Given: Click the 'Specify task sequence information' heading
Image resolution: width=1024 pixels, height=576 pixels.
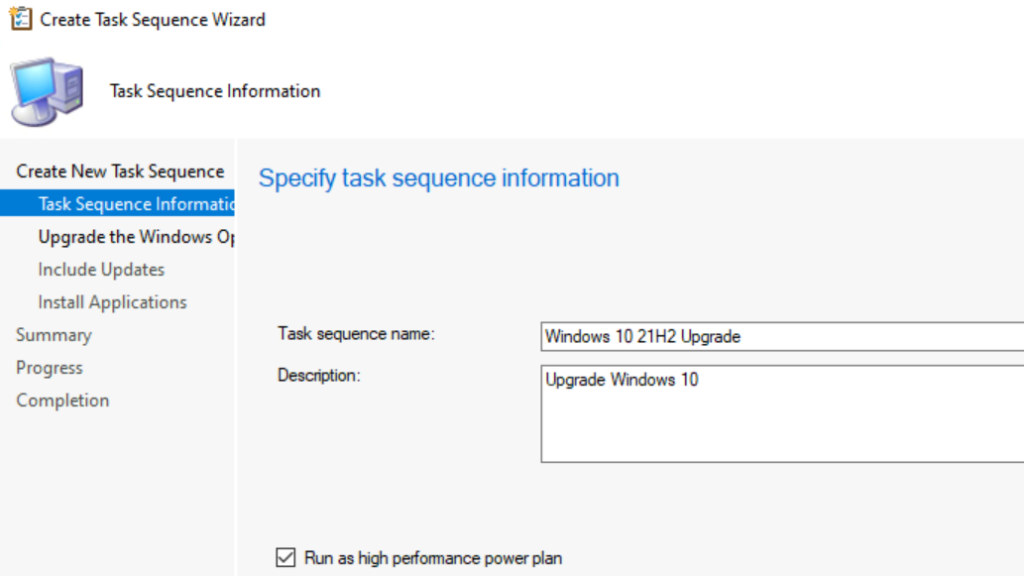Looking at the screenshot, I should (x=439, y=179).
